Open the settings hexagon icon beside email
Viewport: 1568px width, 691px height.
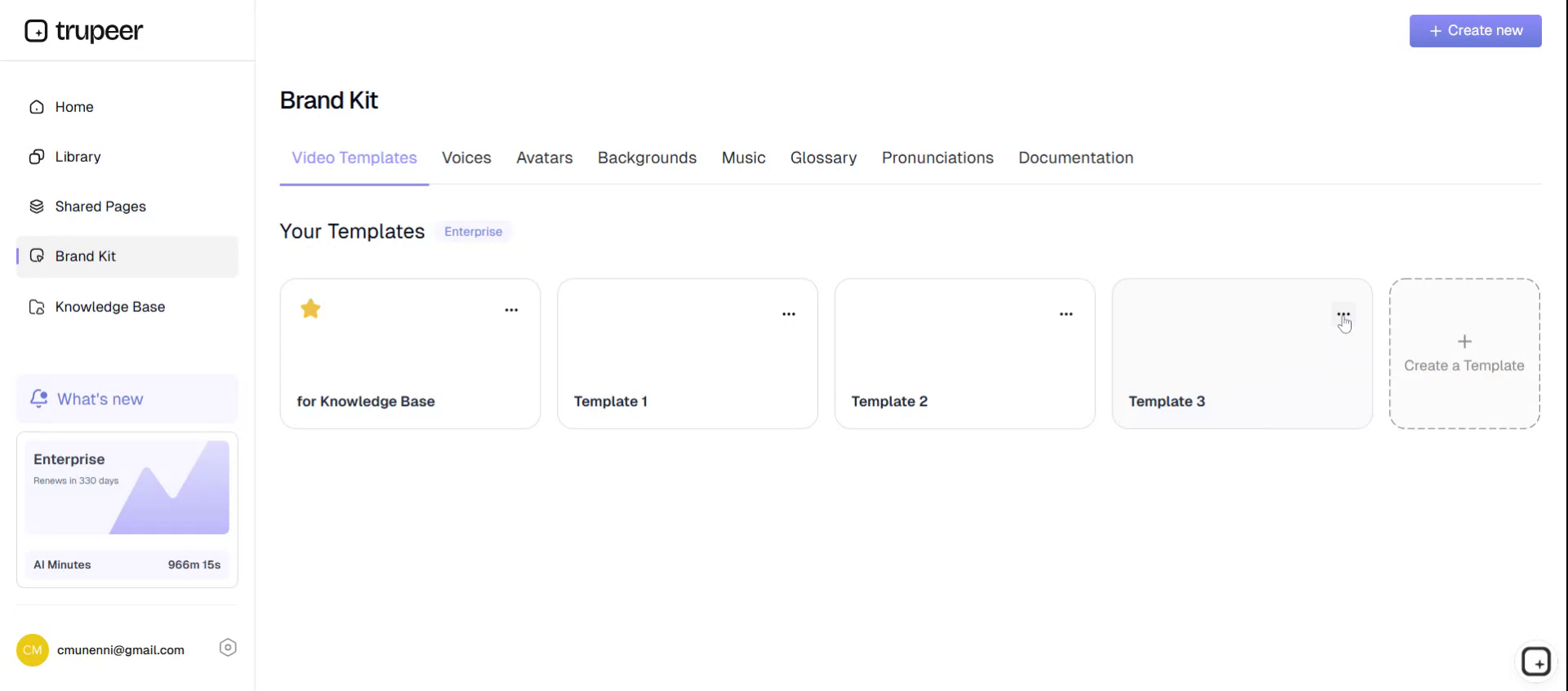(228, 648)
